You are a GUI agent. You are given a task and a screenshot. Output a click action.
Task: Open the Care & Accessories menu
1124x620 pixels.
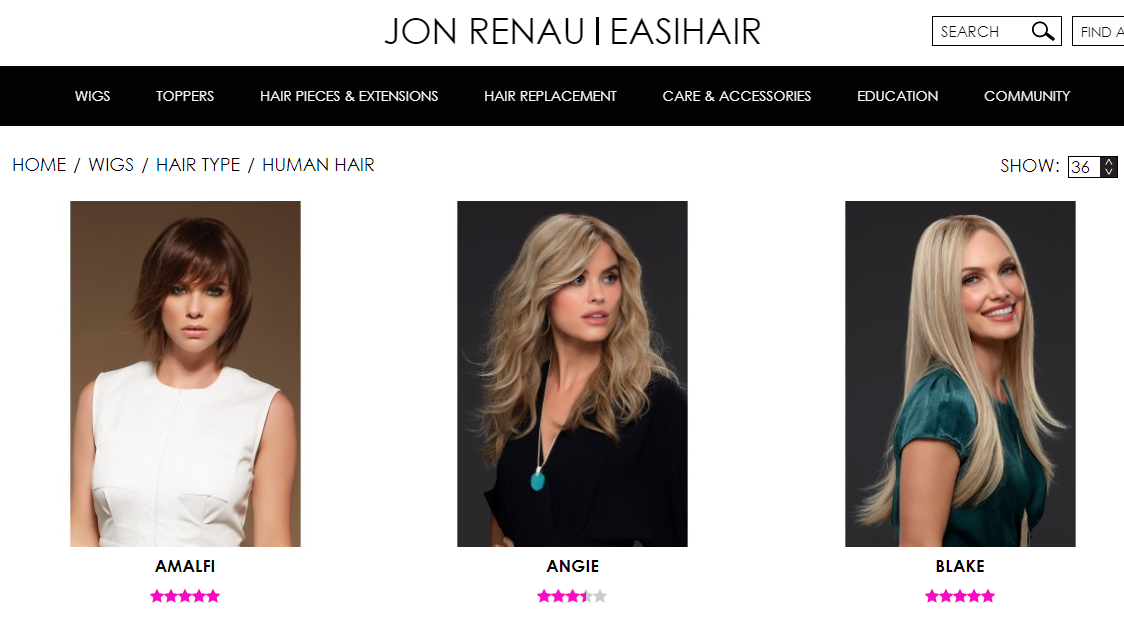coord(737,96)
